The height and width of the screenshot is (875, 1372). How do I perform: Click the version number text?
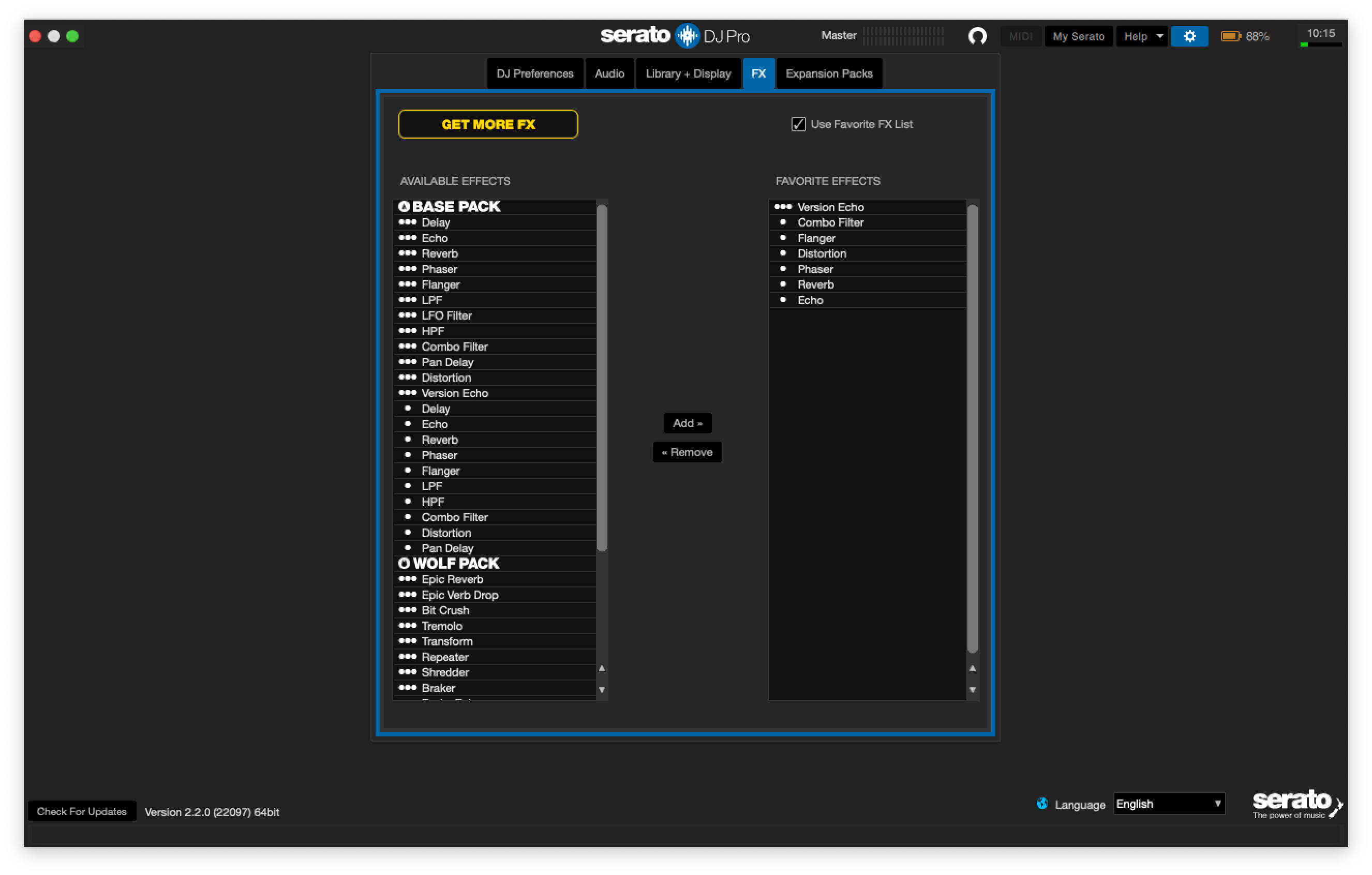(x=212, y=812)
